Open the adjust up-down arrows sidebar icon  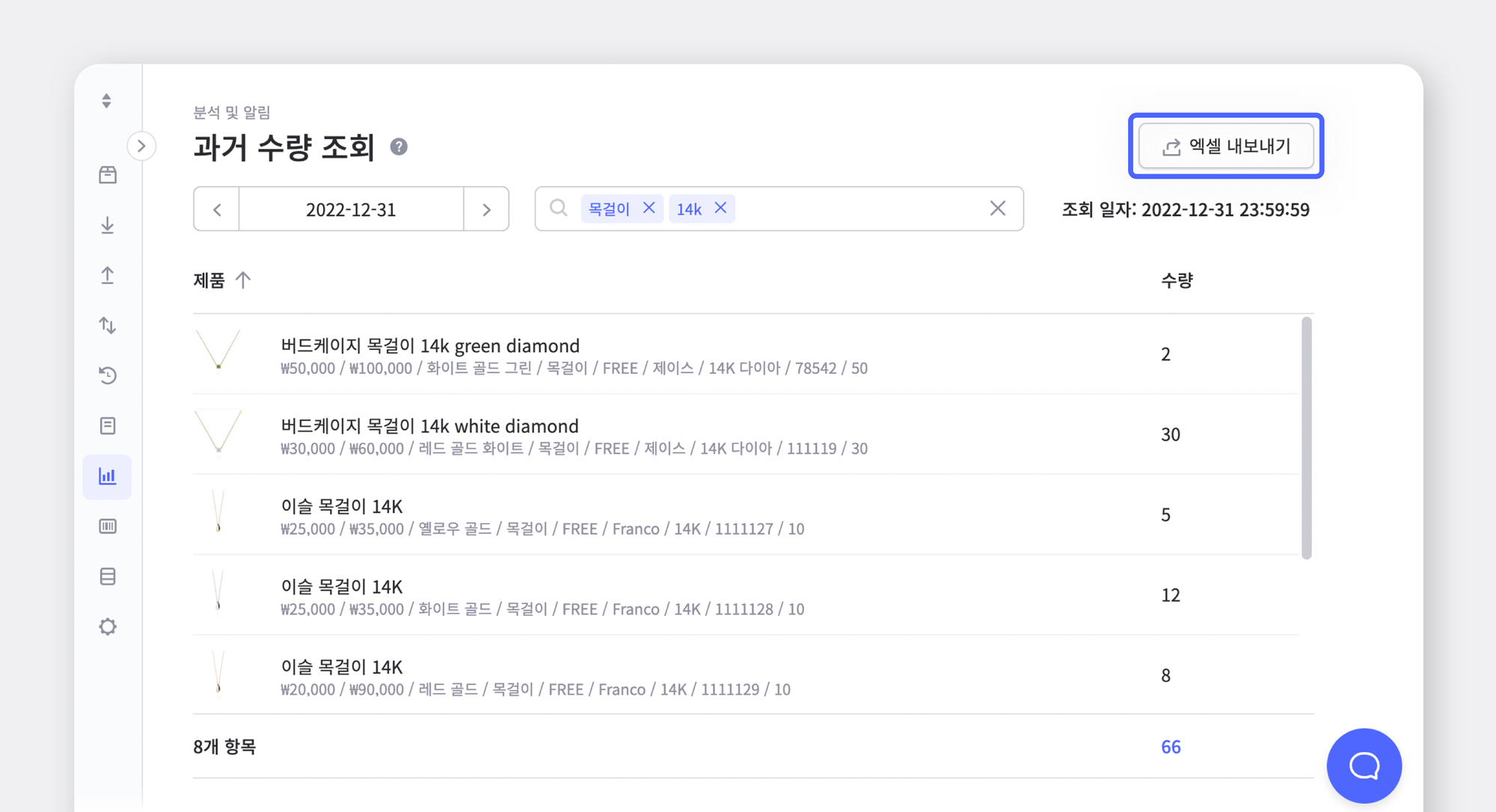click(108, 325)
